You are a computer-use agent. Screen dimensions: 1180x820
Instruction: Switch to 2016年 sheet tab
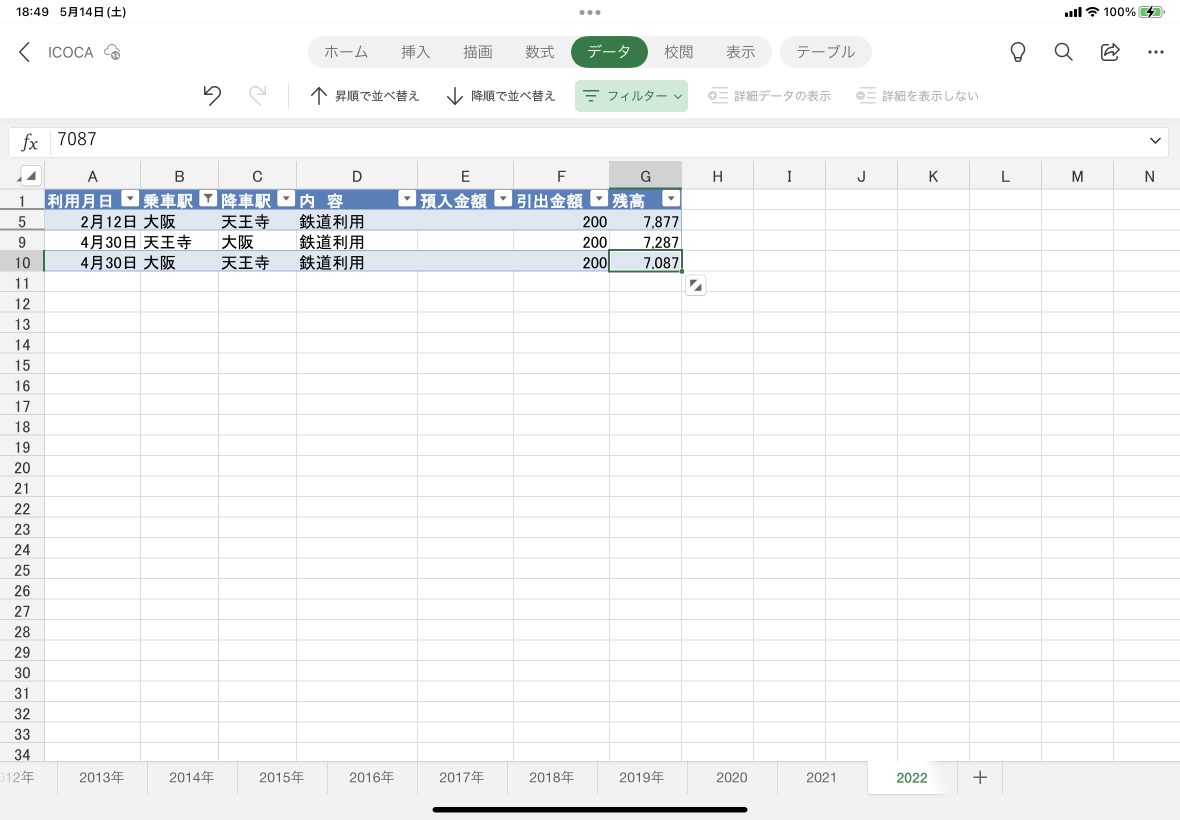tap(372, 777)
